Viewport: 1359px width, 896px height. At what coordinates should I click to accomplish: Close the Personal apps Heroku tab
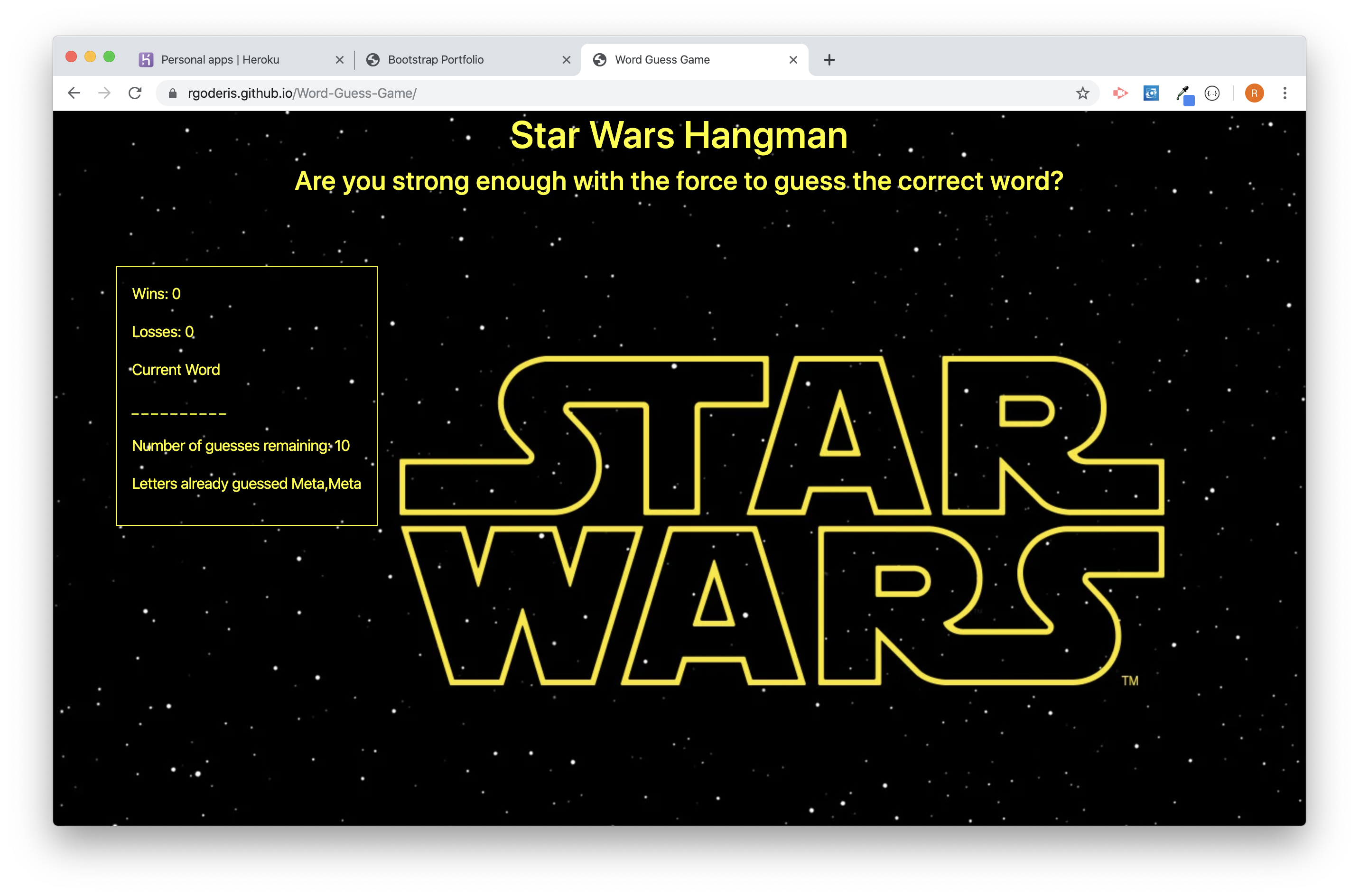point(339,59)
